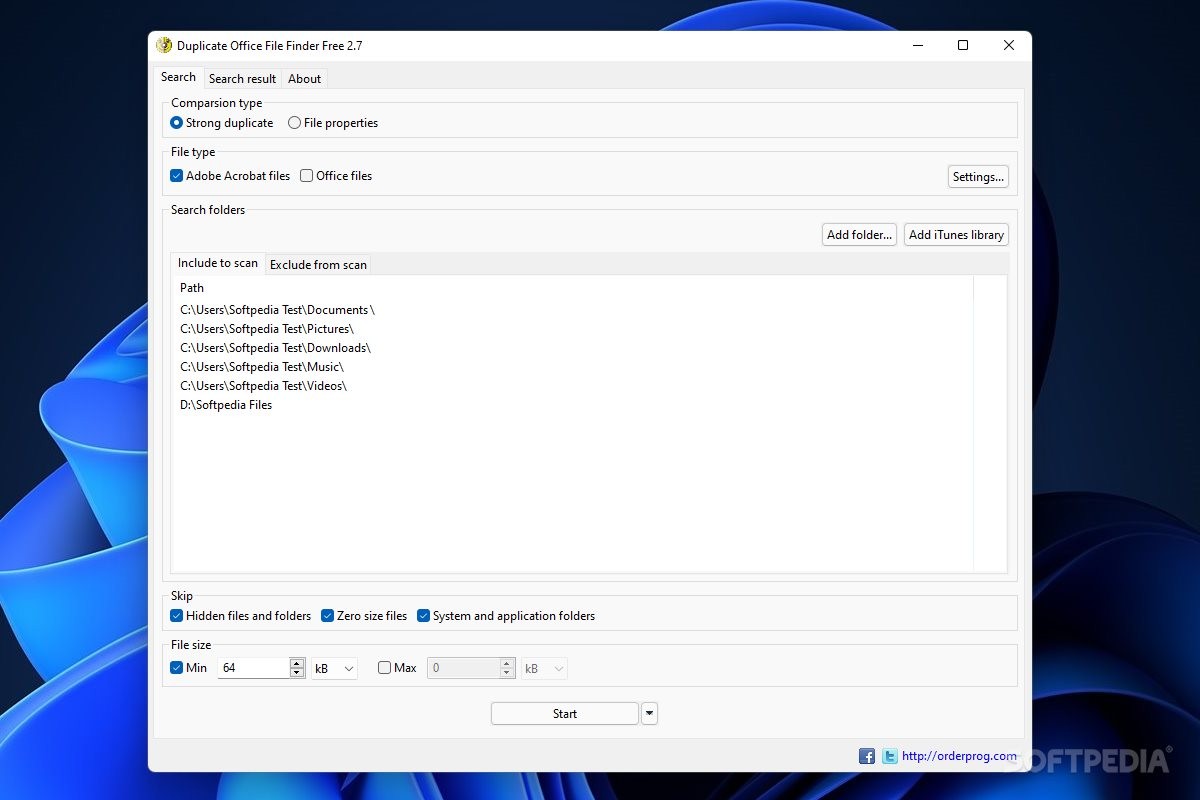Select File properties comparison
1200x800 pixels.
tap(333, 123)
